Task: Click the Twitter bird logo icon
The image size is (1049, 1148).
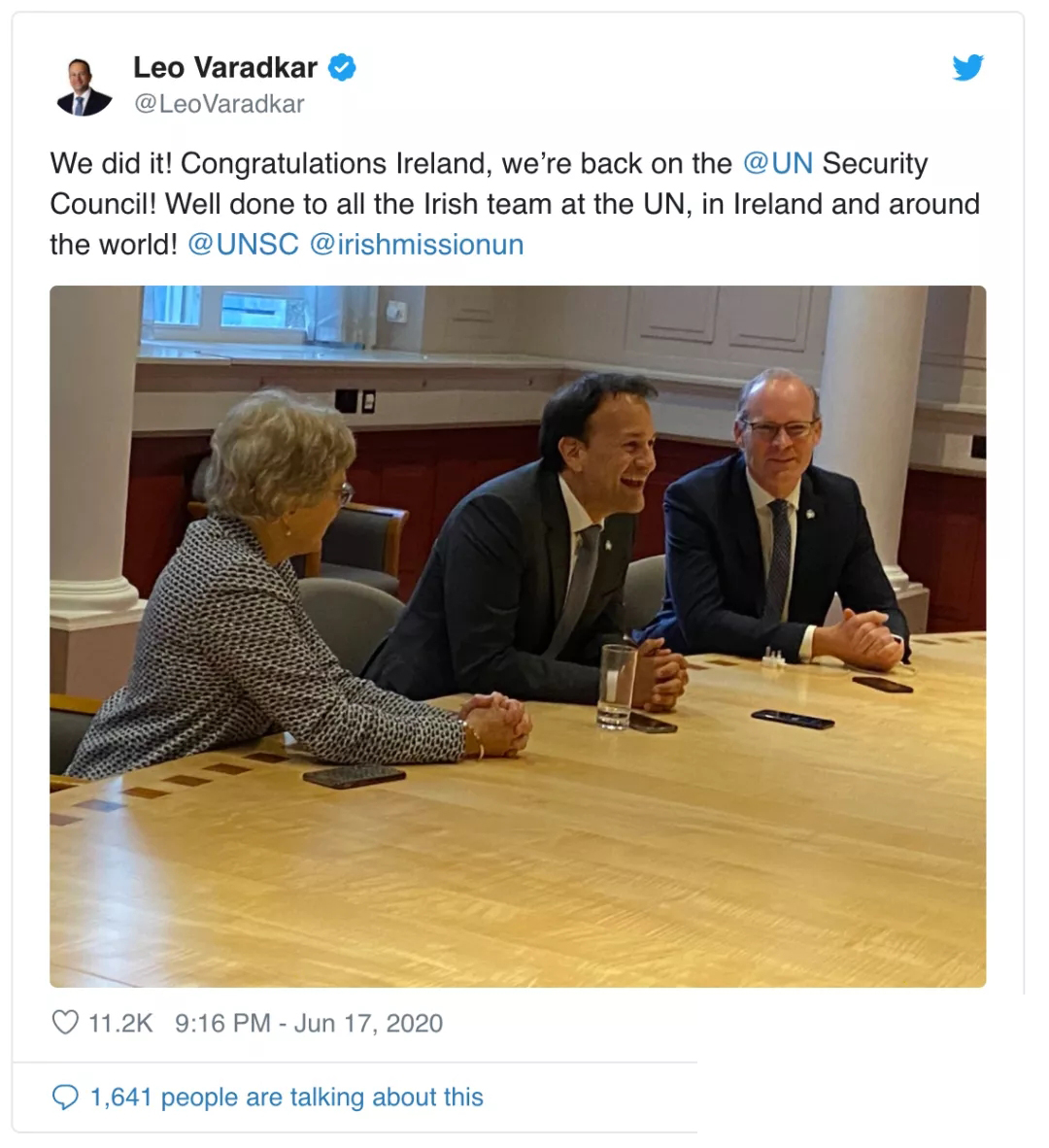Action: click(967, 67)
